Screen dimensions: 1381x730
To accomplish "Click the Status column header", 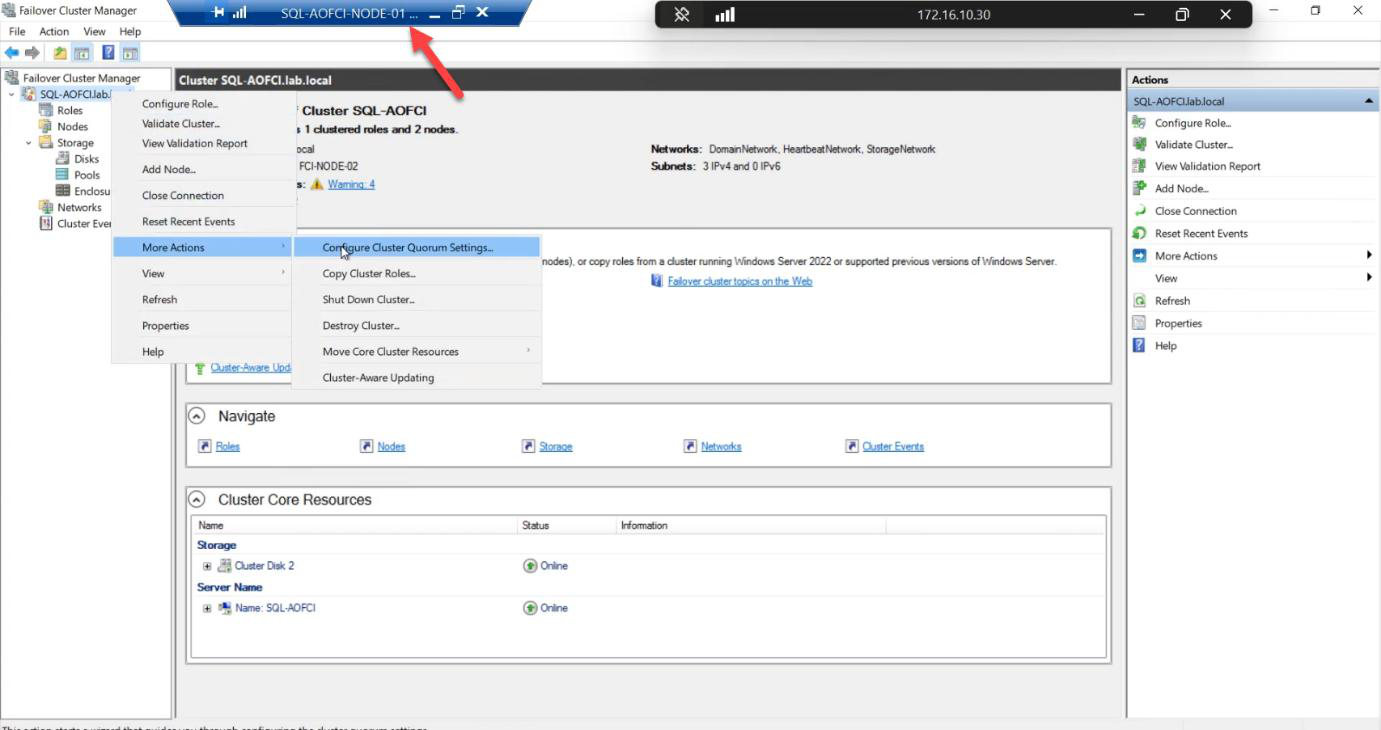I will tap(566, 525).
